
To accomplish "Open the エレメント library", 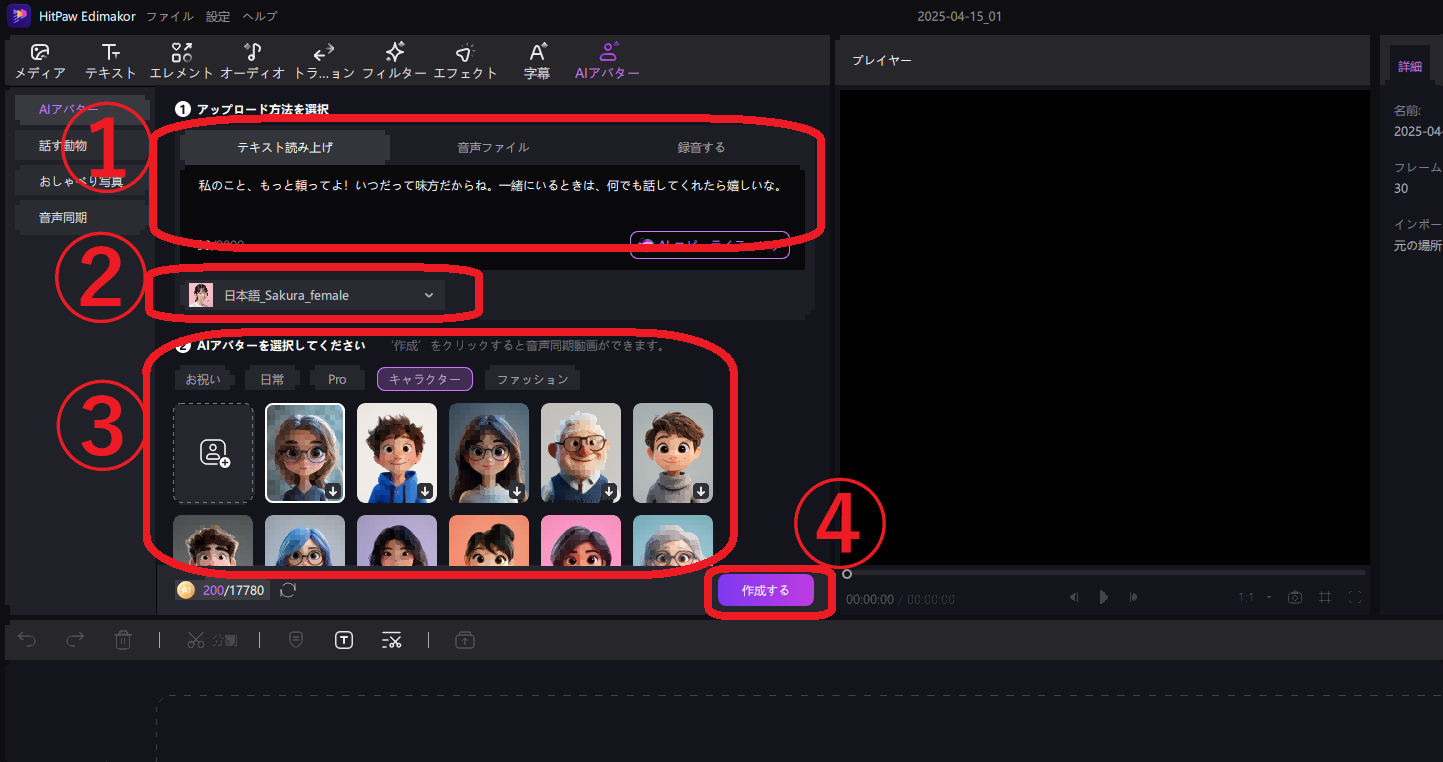I will click(x=184, y=60).
